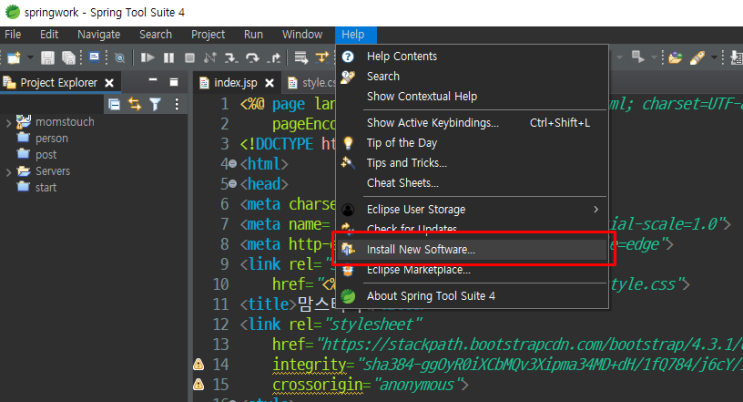Expand the momstouch project node

click(8, 123)
